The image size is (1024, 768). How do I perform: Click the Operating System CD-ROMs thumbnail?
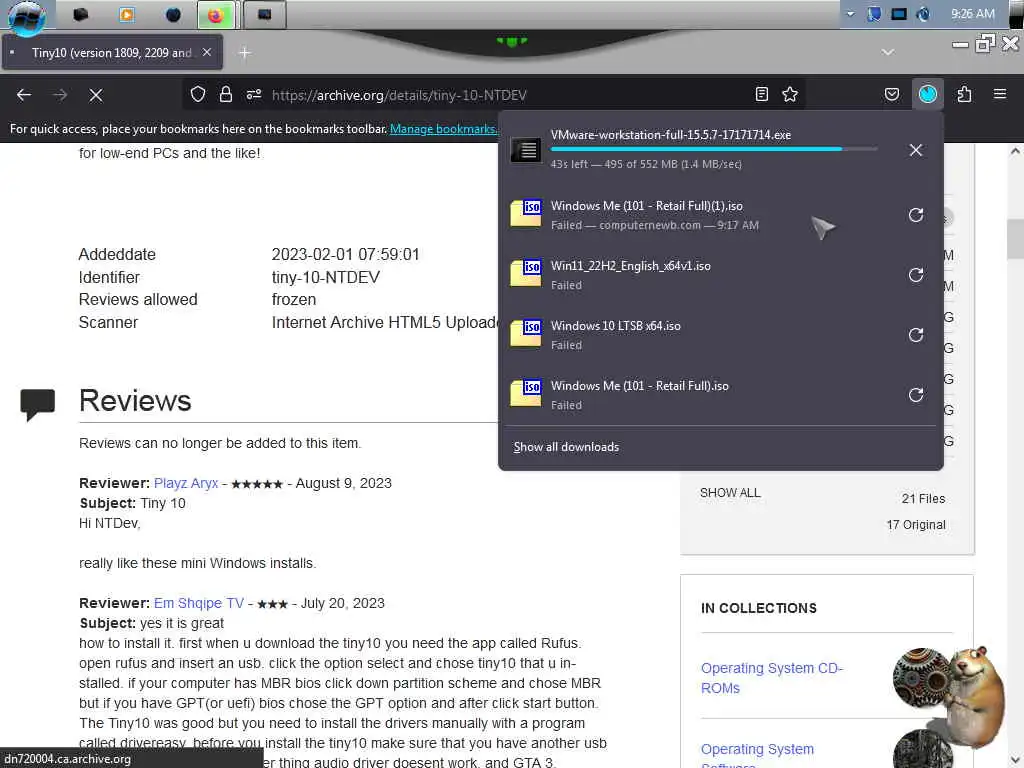tap(921, 677)
